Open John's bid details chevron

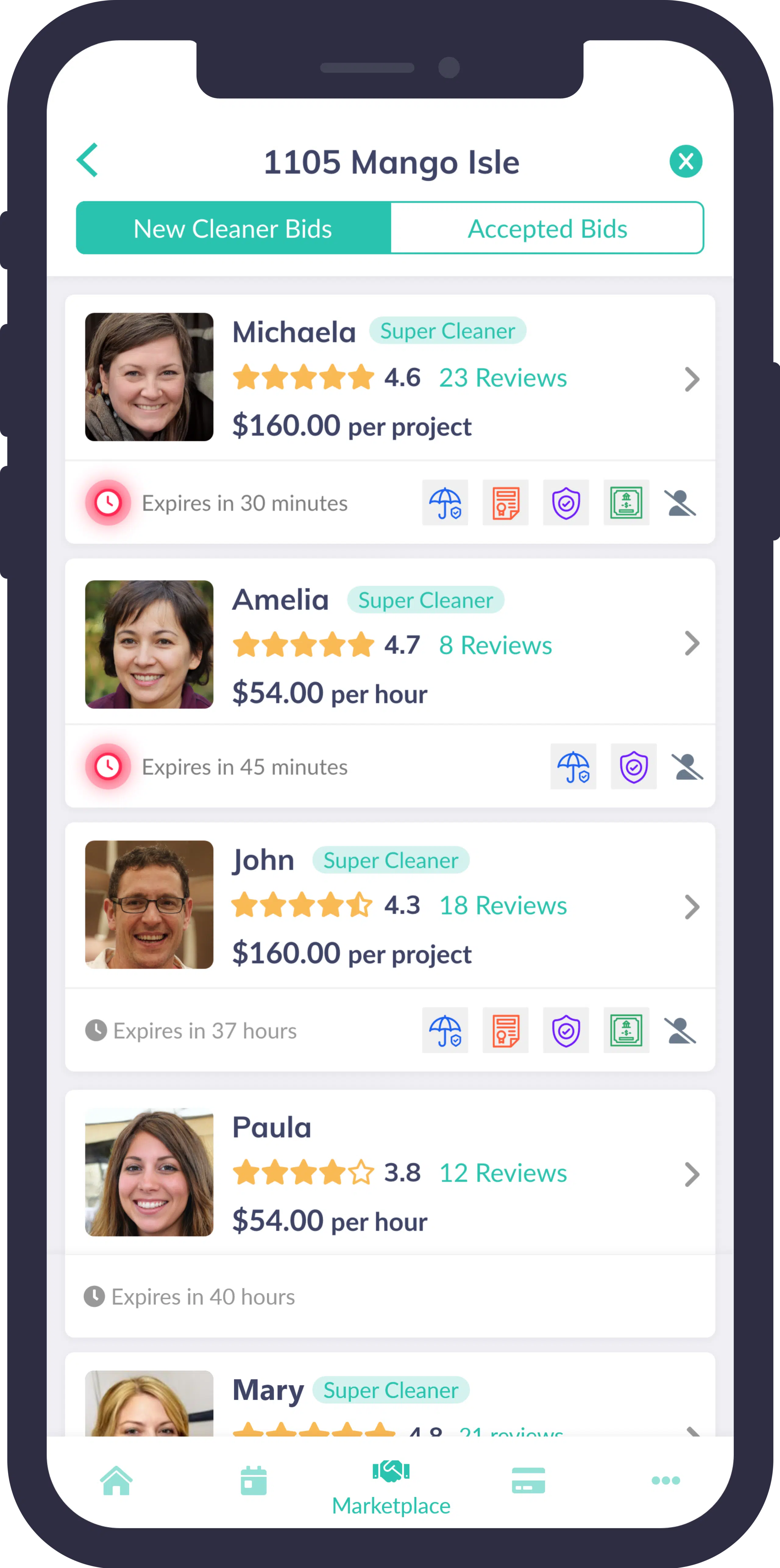point(692,907)
